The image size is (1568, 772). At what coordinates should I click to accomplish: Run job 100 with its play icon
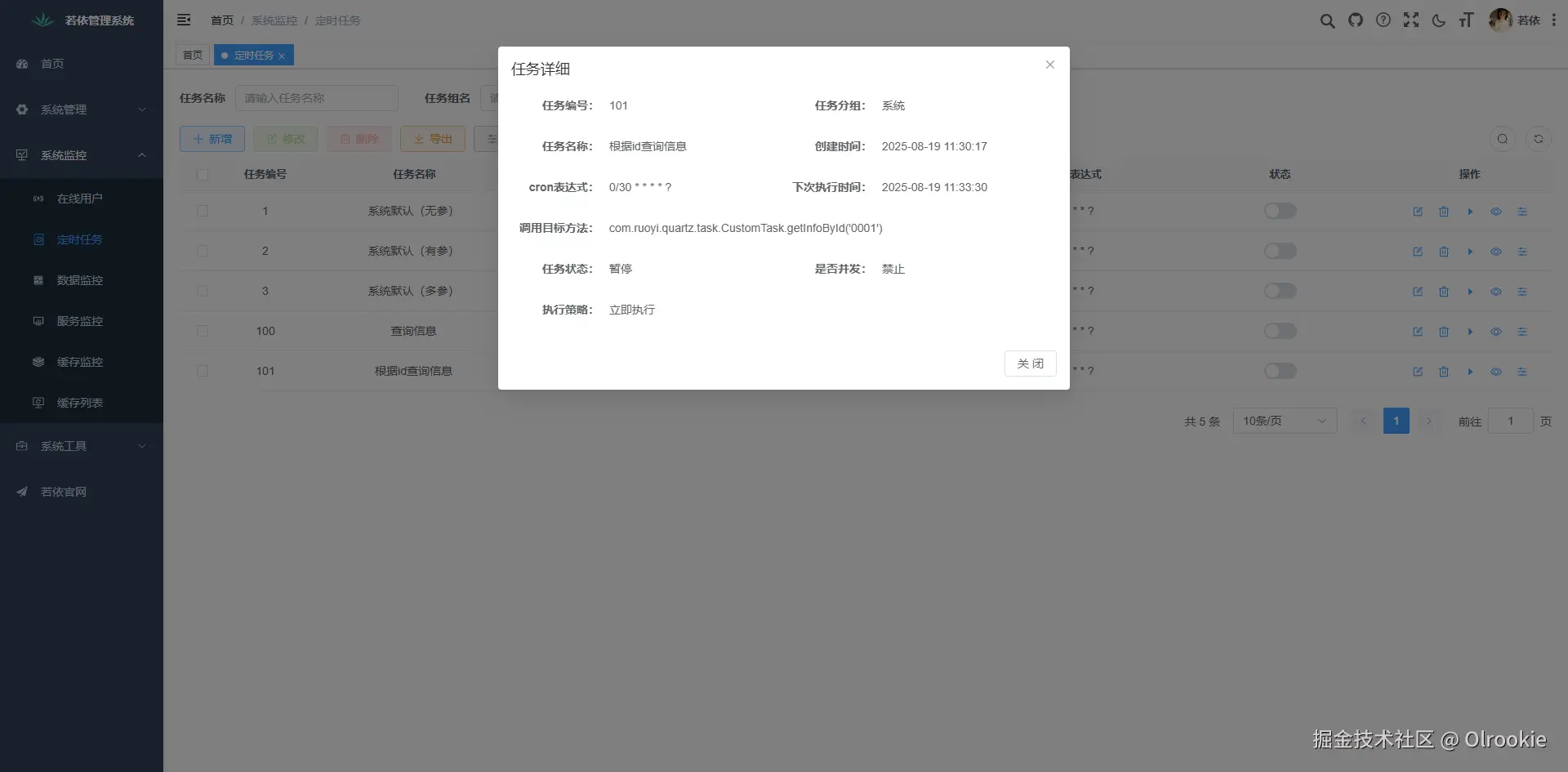coord(1471,332)
